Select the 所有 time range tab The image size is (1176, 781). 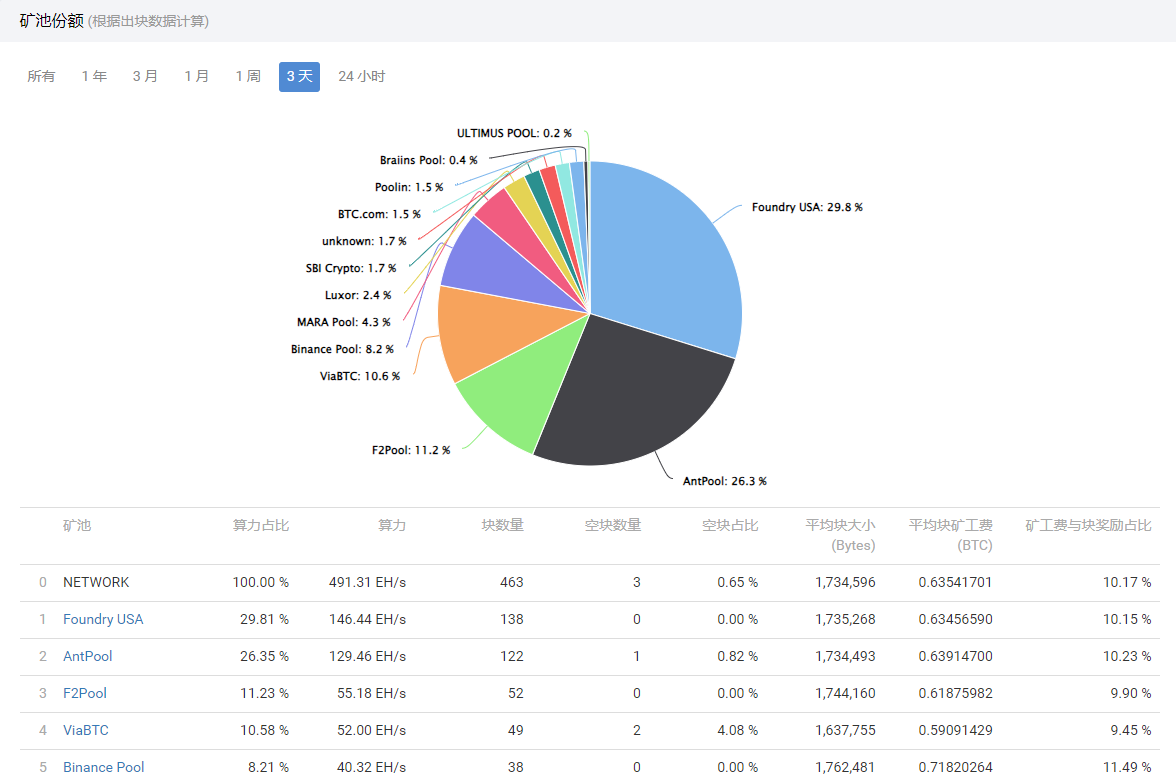41,76
